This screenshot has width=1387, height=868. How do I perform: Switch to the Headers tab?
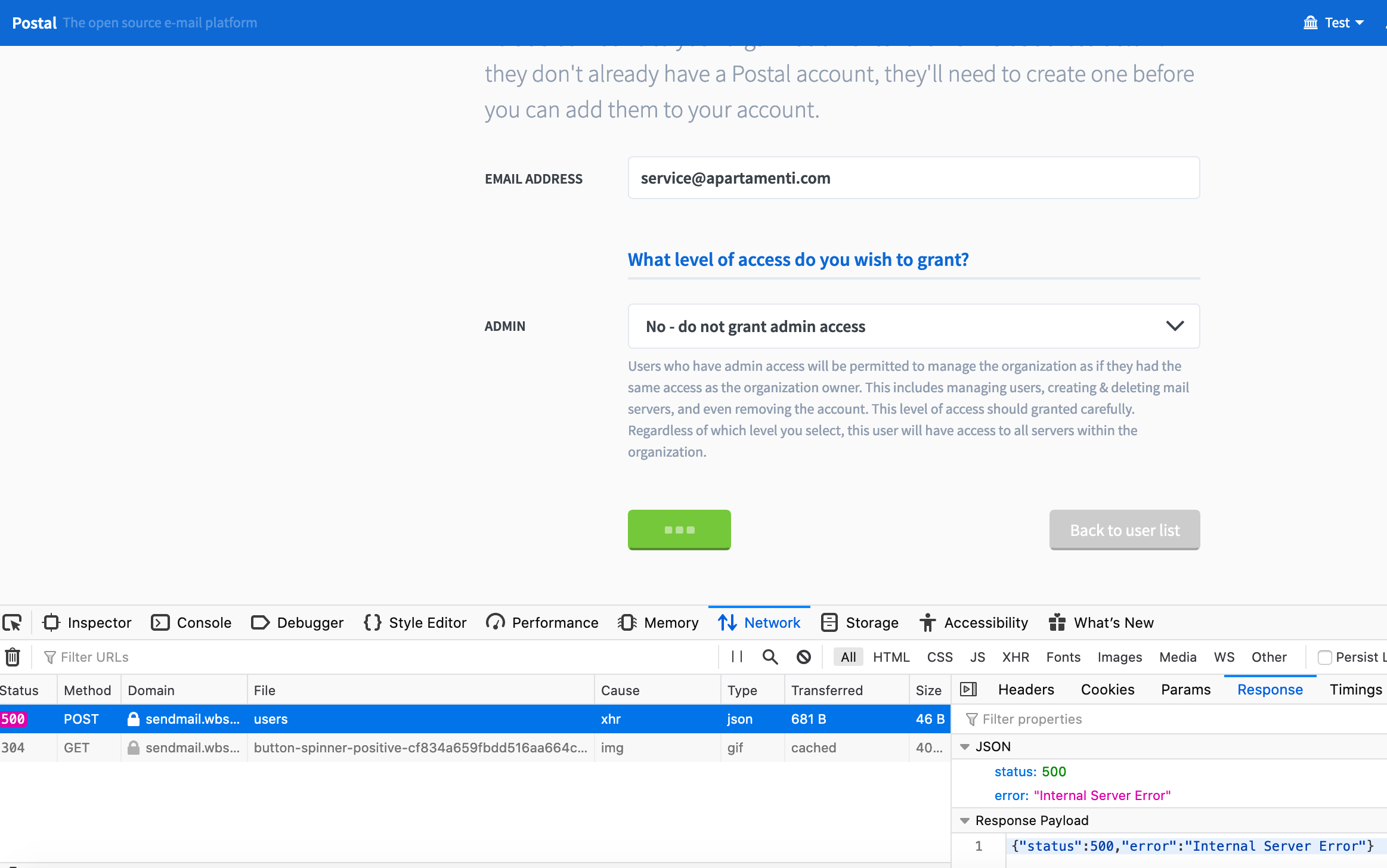point(1024,689)
